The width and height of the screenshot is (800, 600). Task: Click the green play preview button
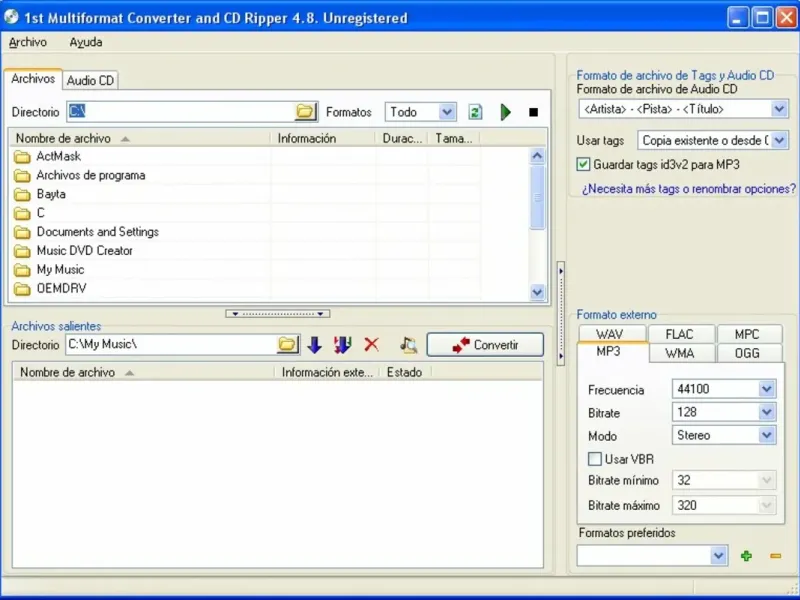pos(505,112)
